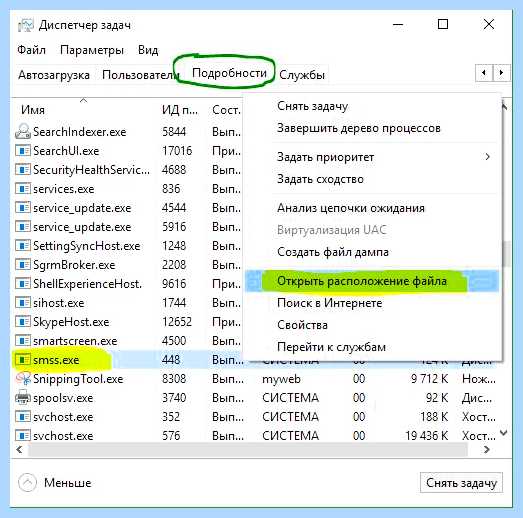Open the Файл menu
Image resolution: width=523 pixels, height=518 pixels.
pos(31,50)
